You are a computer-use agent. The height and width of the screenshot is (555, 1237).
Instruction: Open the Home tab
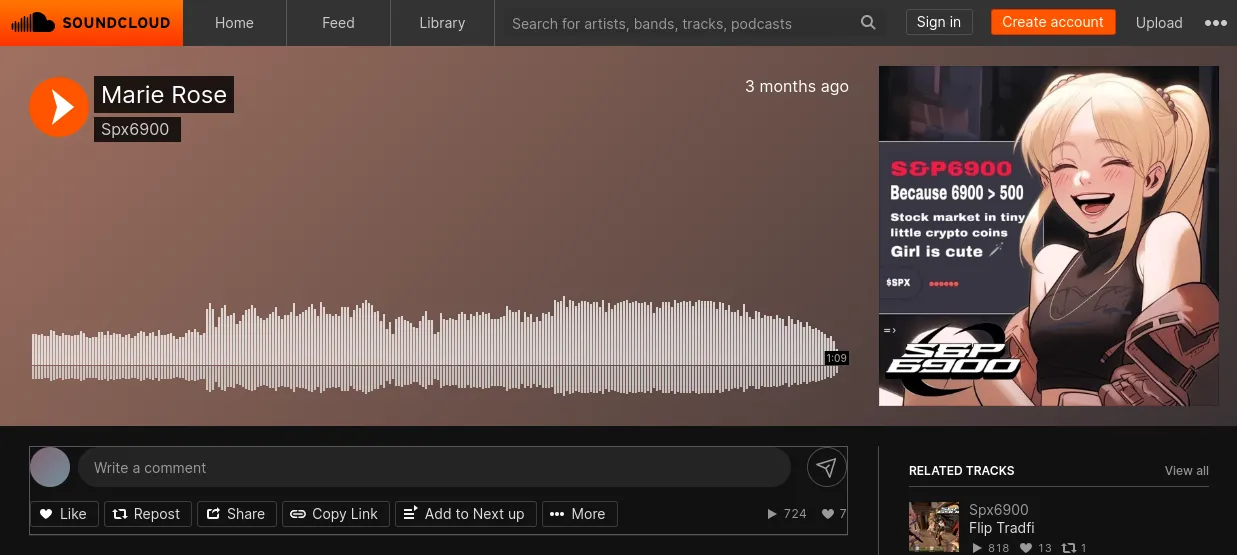coord(234,23)
